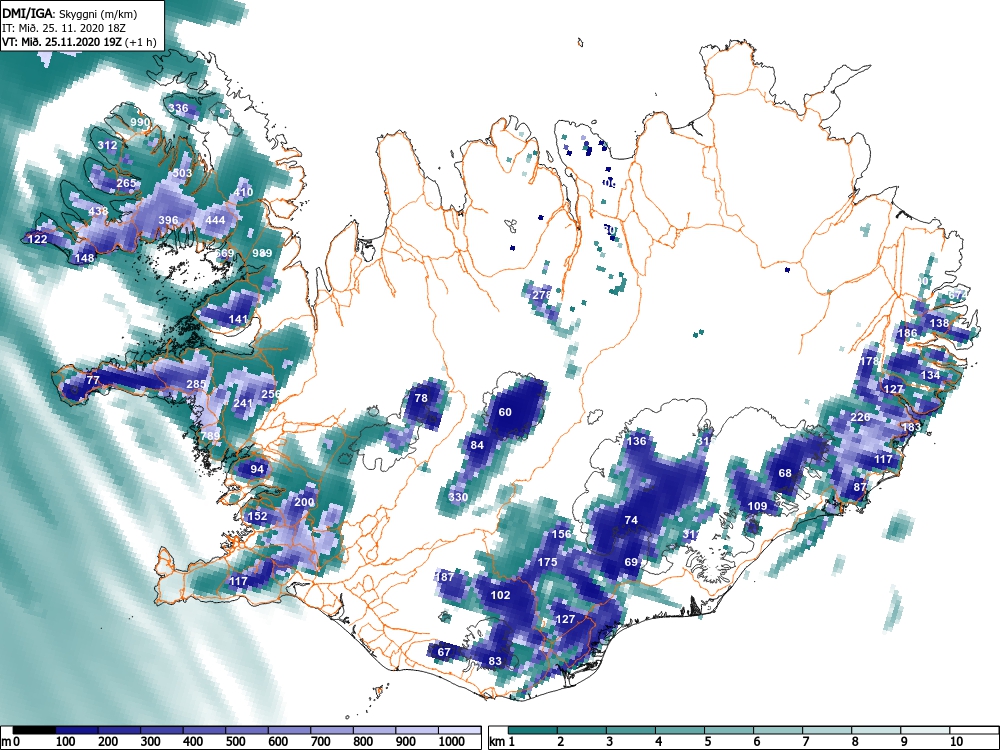Click the visibility value '84' on the map
The width and height of the screenshot is (1000, 750).
click(x=477, y=445)
